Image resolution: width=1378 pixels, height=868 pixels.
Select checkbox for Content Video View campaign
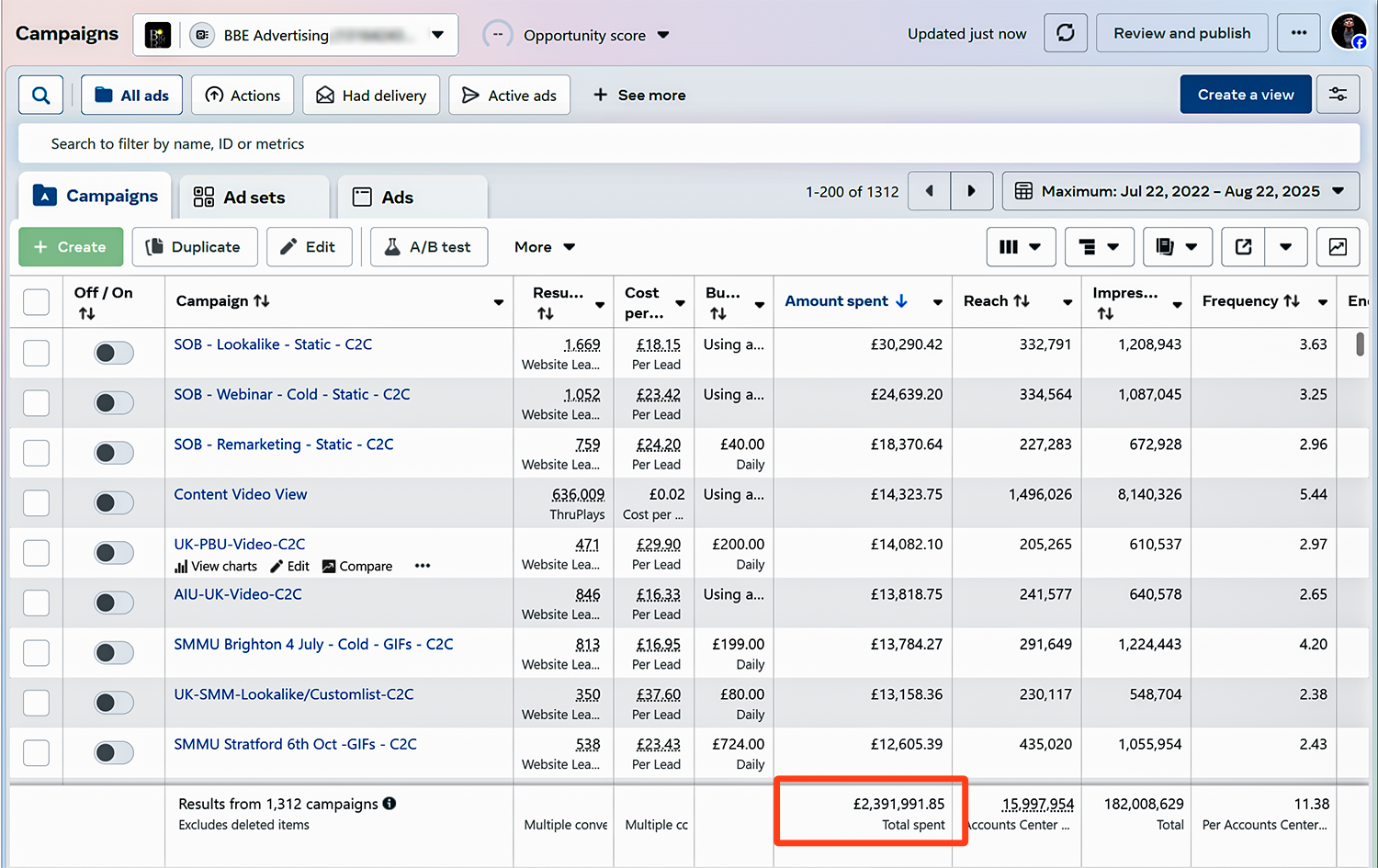[x=36, y=502]
